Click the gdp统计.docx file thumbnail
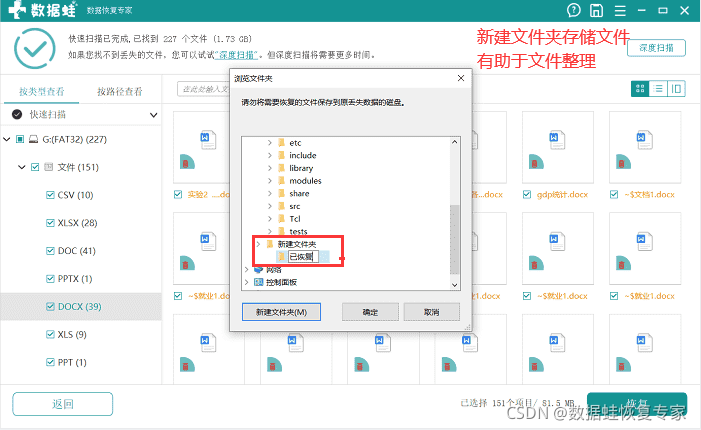 pos(557,147)
